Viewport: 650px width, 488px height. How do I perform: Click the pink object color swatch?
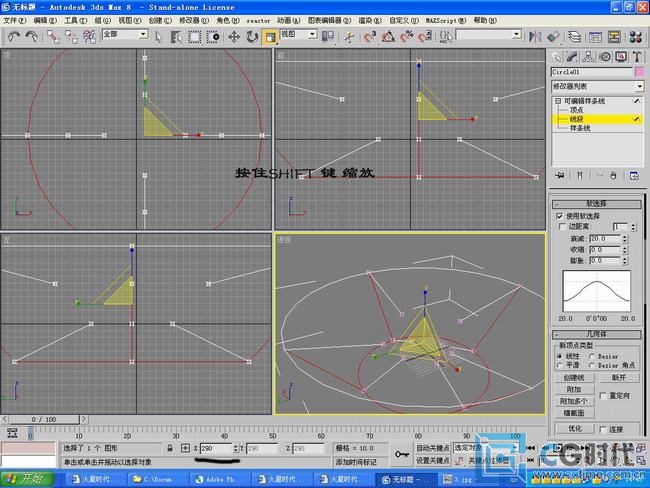640,72
